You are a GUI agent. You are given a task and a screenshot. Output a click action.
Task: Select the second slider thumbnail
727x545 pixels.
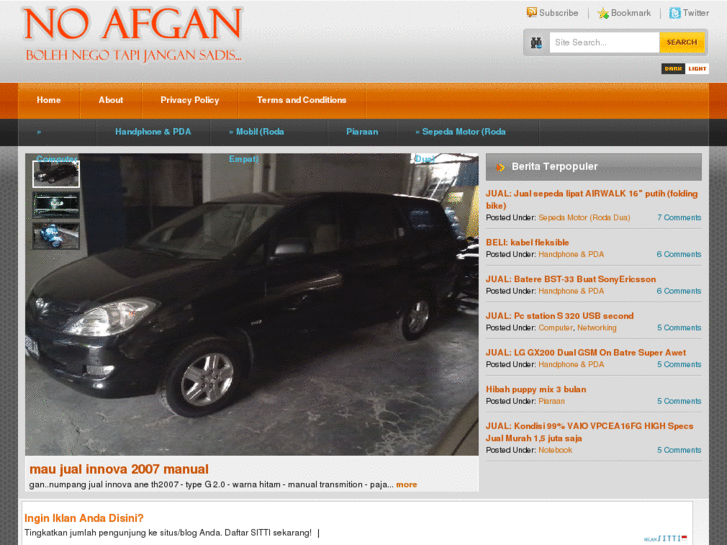pyautogui.click(x=56, y=205)
